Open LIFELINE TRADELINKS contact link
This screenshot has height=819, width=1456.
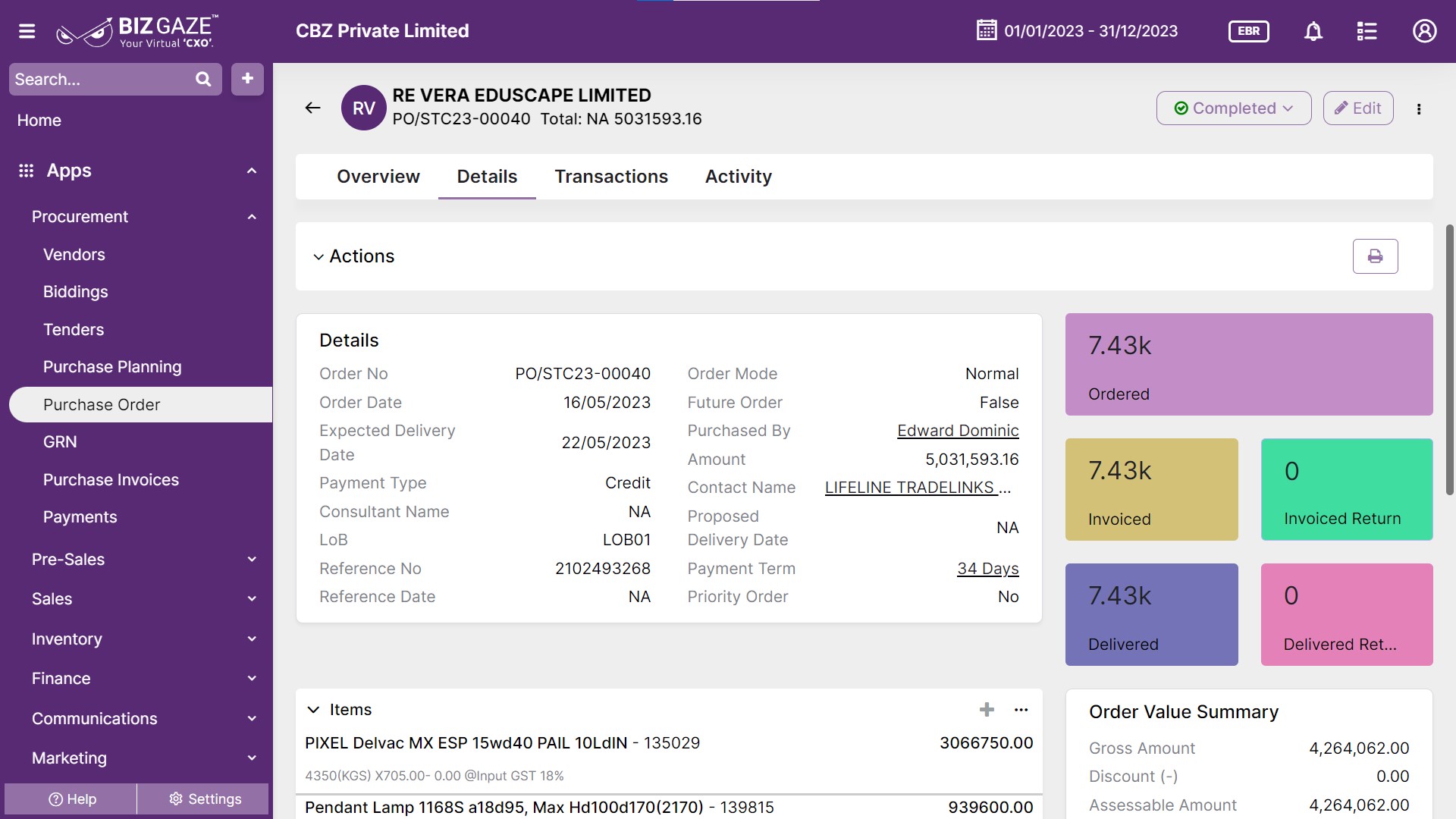point(918,488)
